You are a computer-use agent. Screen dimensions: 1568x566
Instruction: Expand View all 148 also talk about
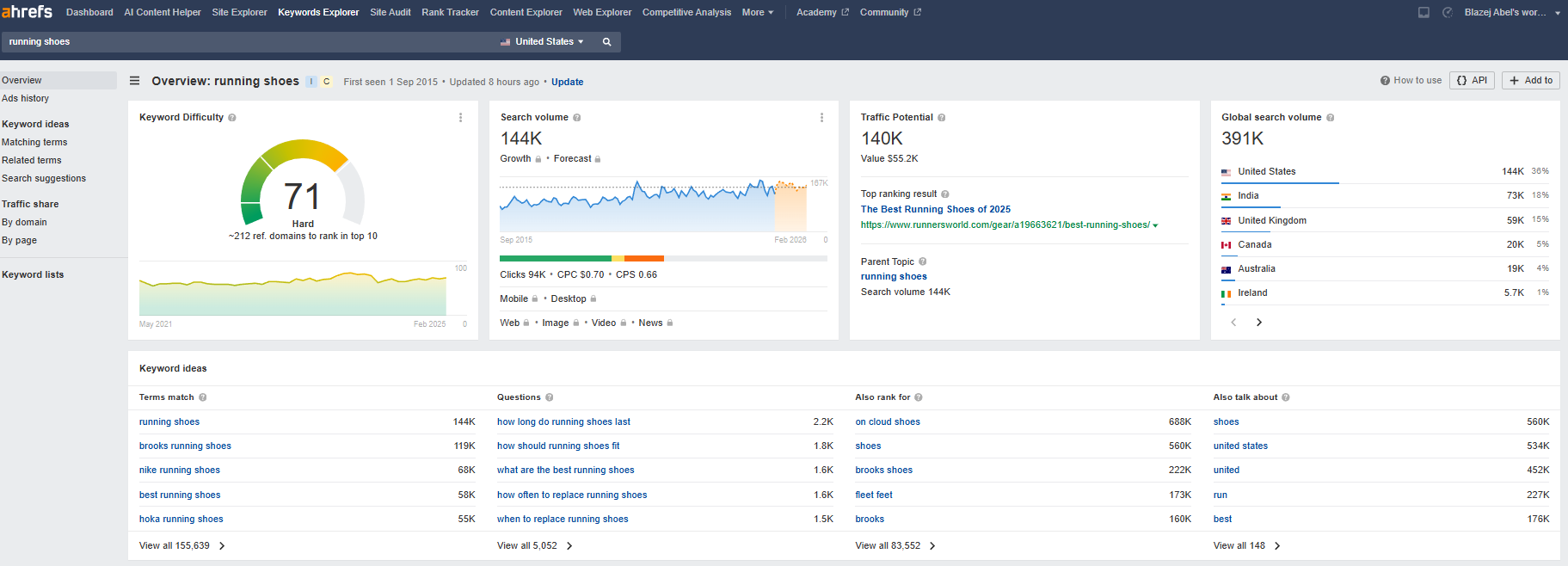1247,546
